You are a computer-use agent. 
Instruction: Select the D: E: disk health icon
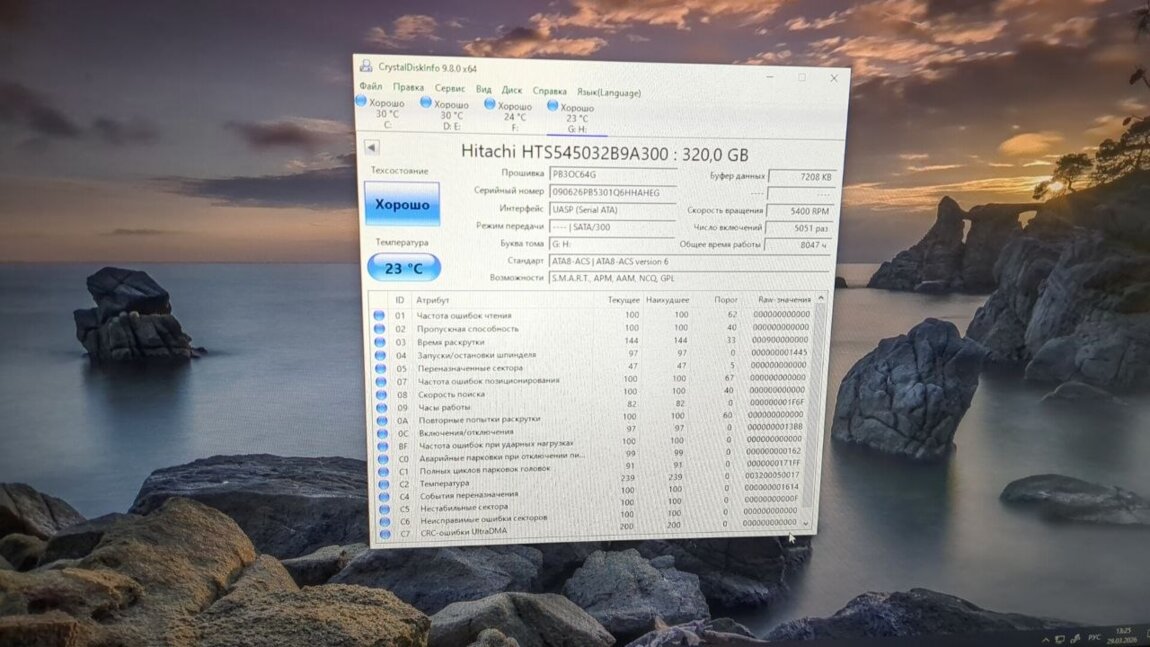coord(426,102)
